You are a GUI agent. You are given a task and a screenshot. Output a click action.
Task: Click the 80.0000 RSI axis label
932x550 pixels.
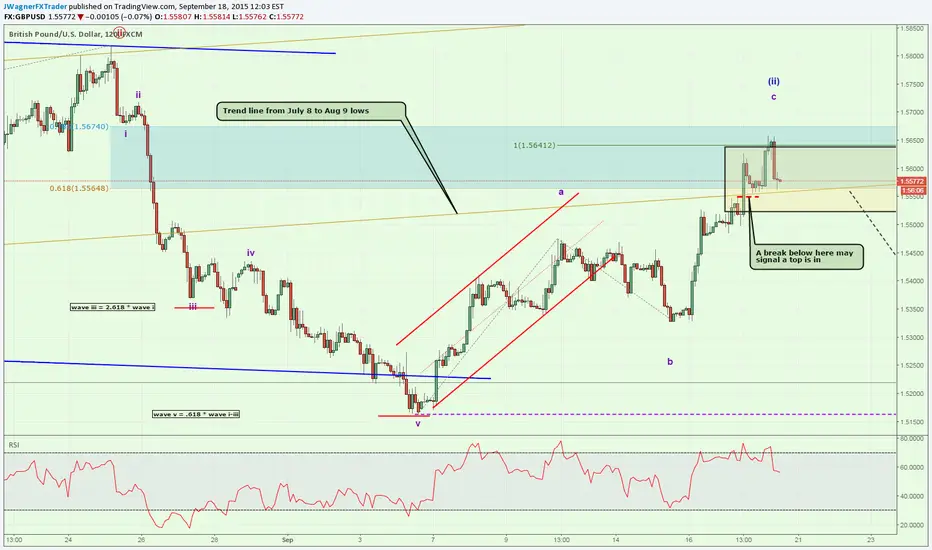pos(912,439)
